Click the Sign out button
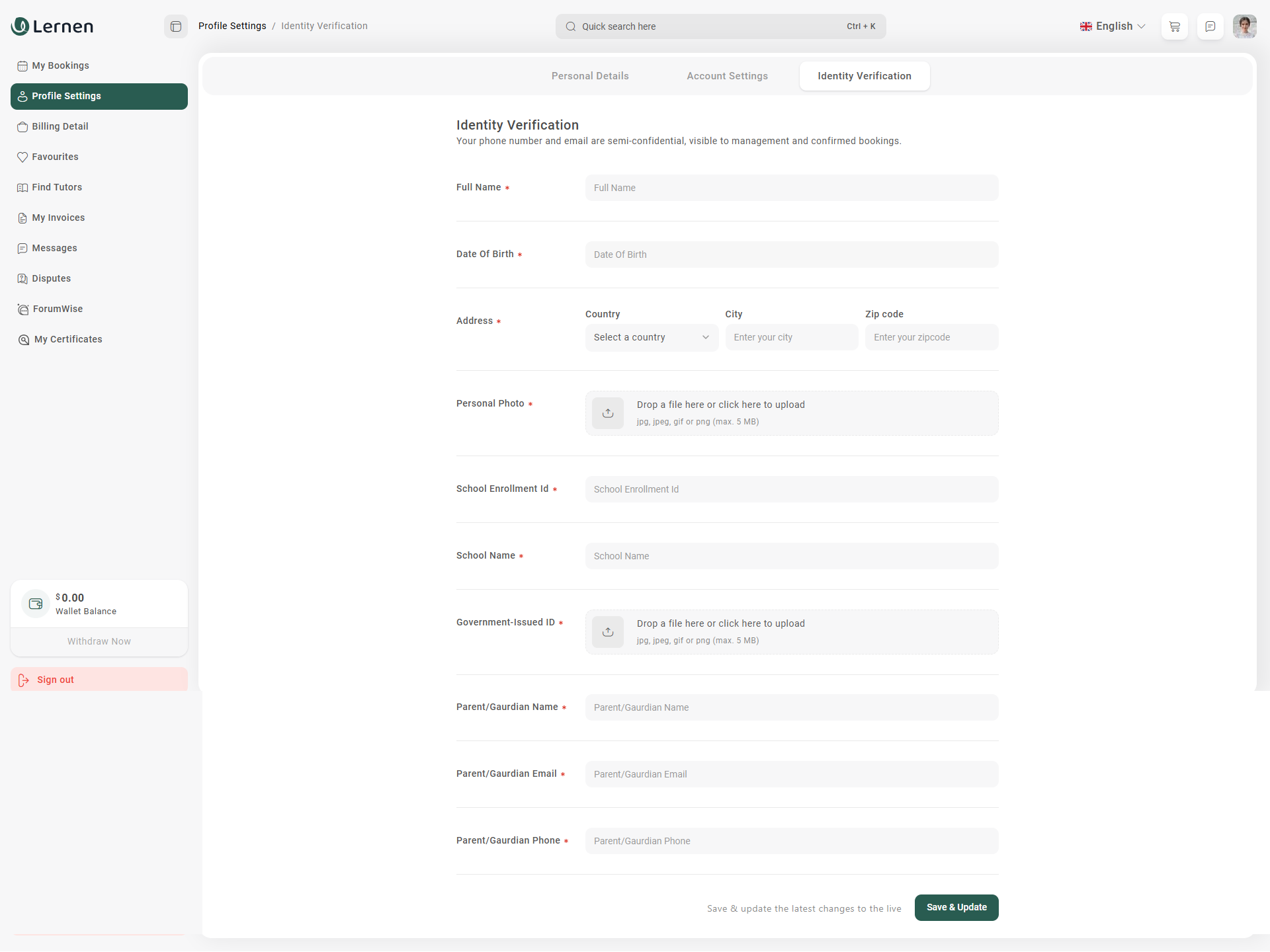 click(x=55, y=680)
